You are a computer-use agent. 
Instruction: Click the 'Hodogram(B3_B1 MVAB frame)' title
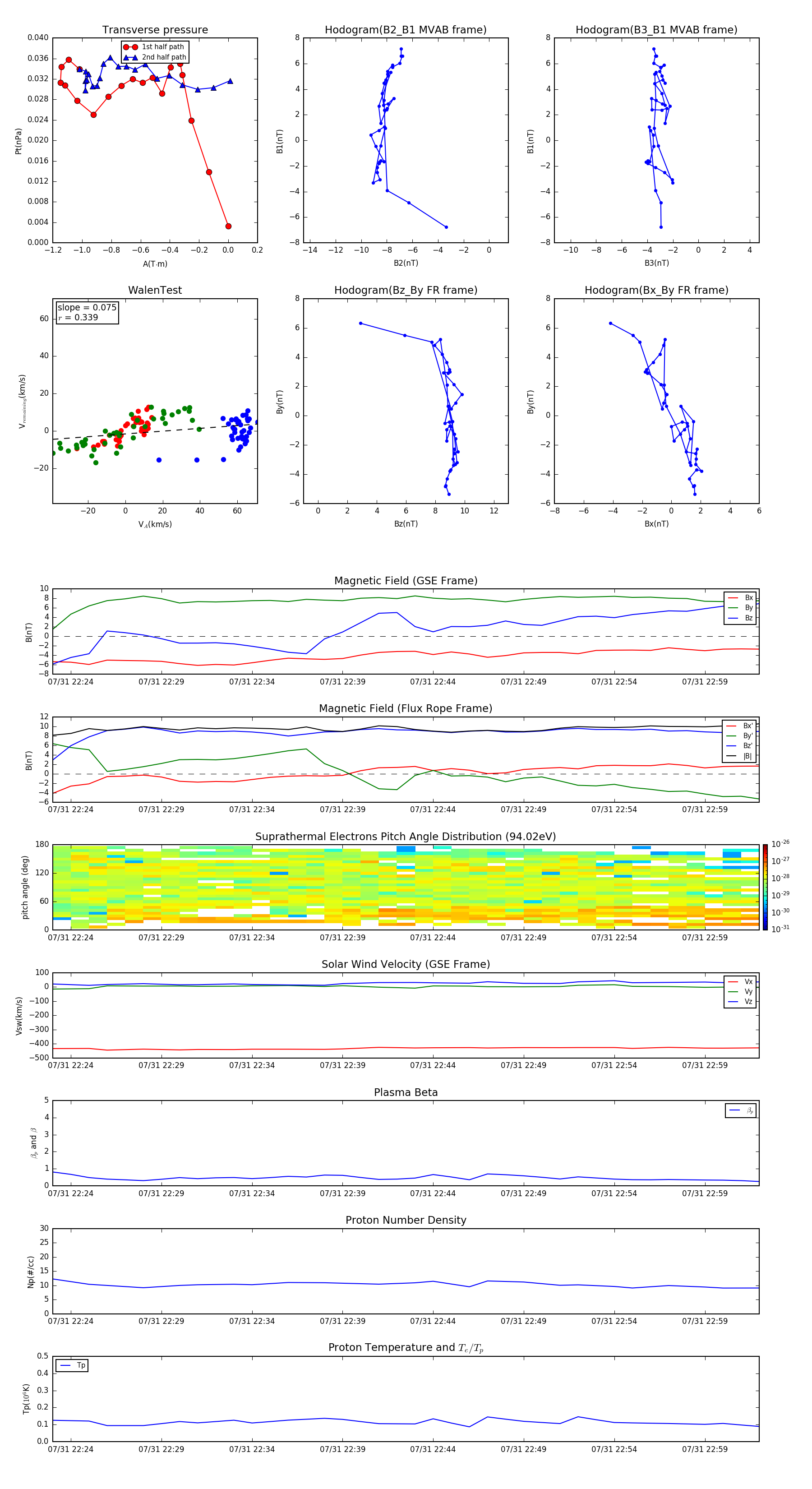(656, 30)
